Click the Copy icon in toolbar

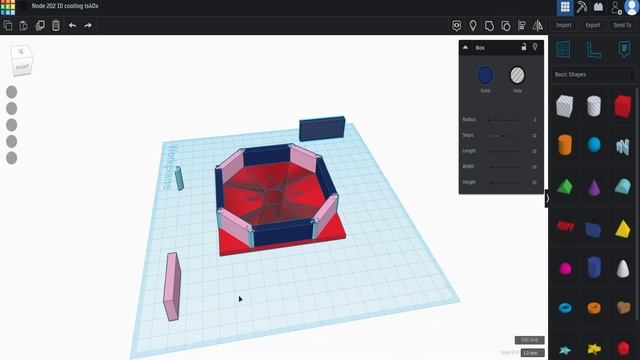[x=8, y=25]
